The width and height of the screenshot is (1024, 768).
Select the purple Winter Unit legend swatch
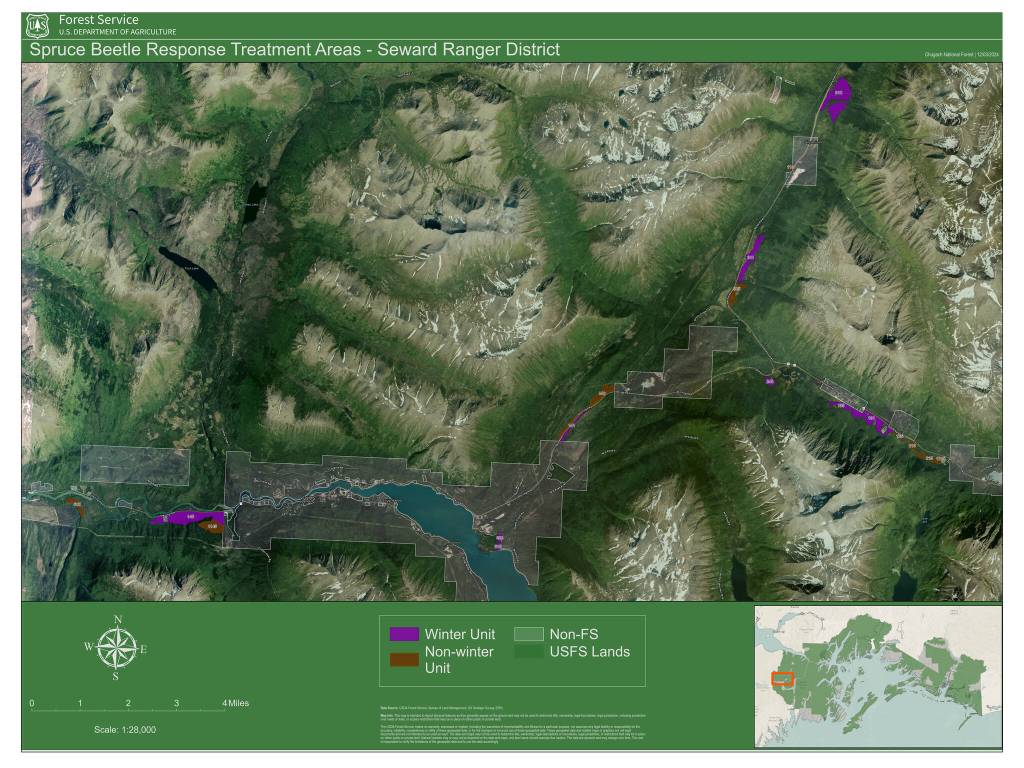pyautogui.click(x=404, y=634)
